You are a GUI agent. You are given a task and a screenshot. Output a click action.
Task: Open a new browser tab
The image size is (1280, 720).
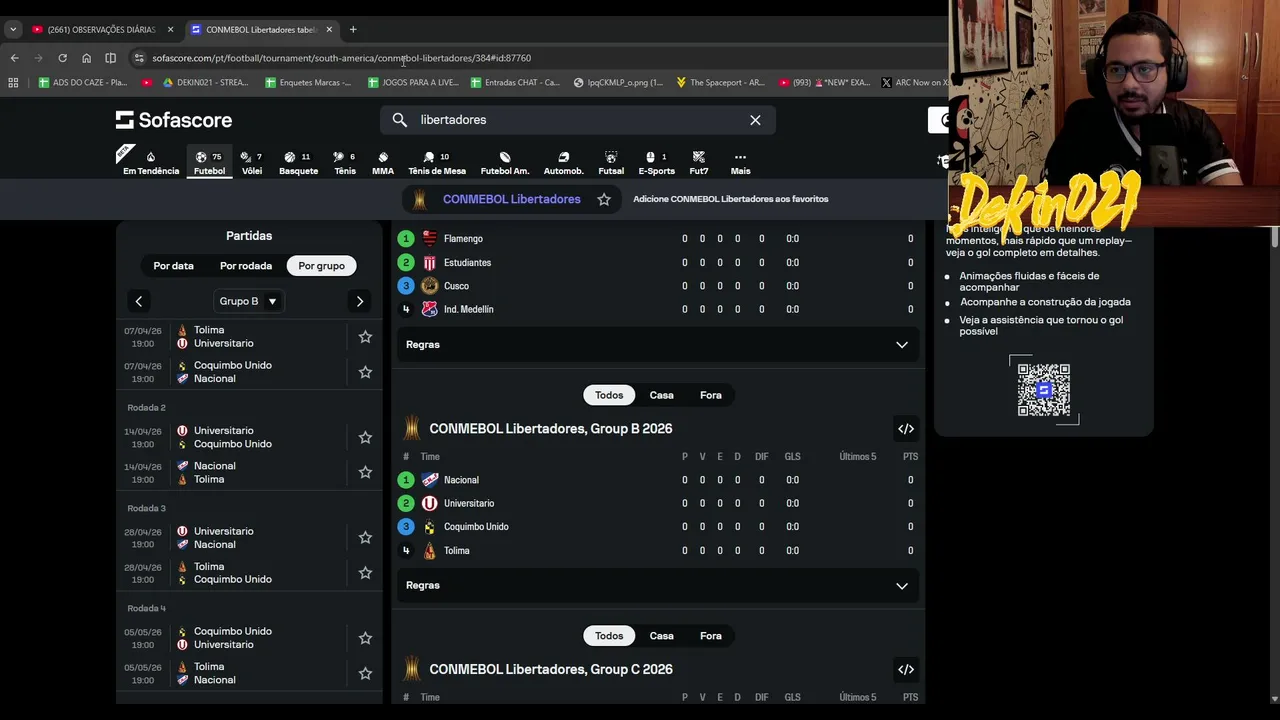coord(353,30)
